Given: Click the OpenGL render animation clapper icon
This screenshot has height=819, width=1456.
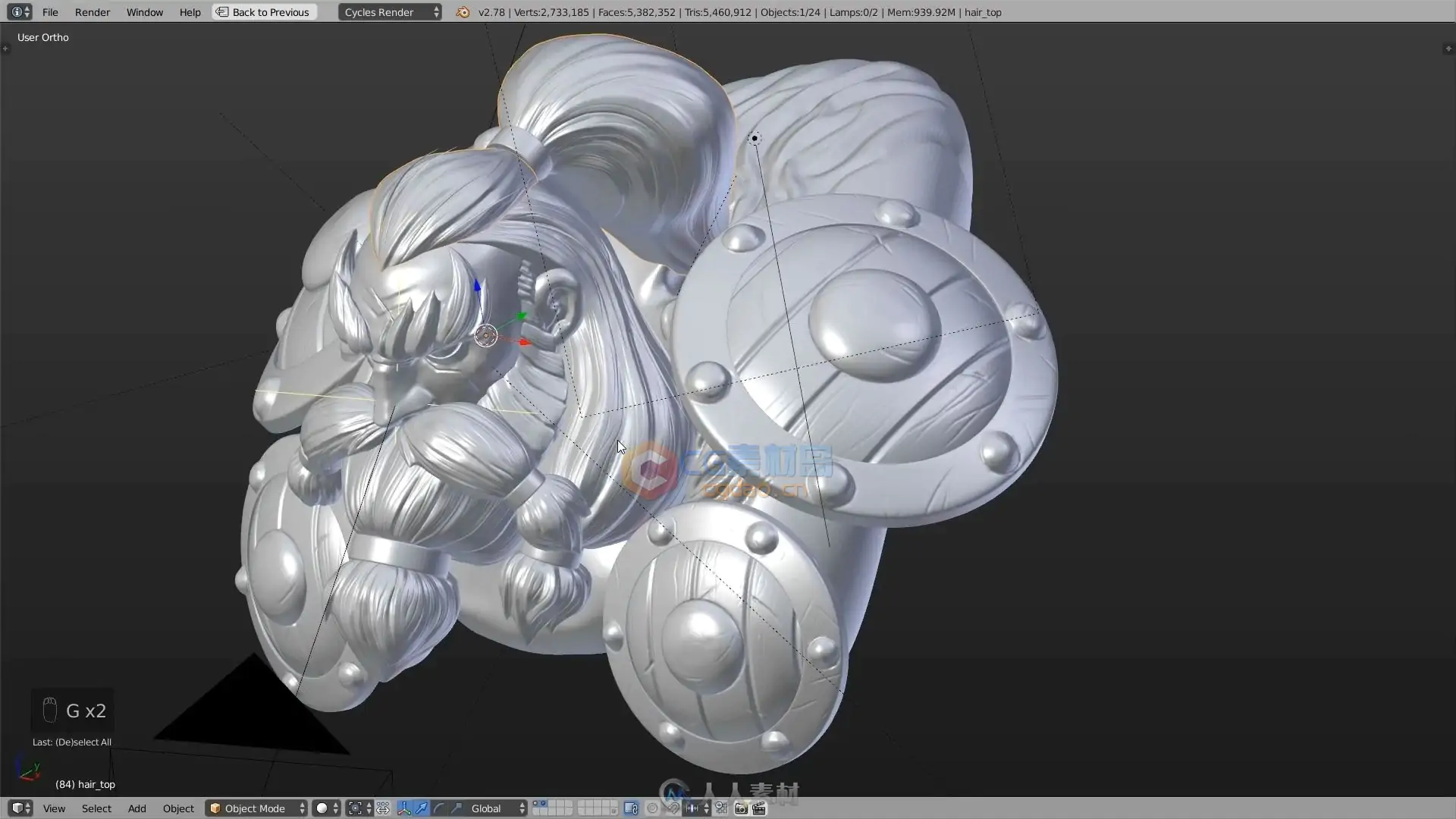Looking at the screenshot, I should 759,808.
